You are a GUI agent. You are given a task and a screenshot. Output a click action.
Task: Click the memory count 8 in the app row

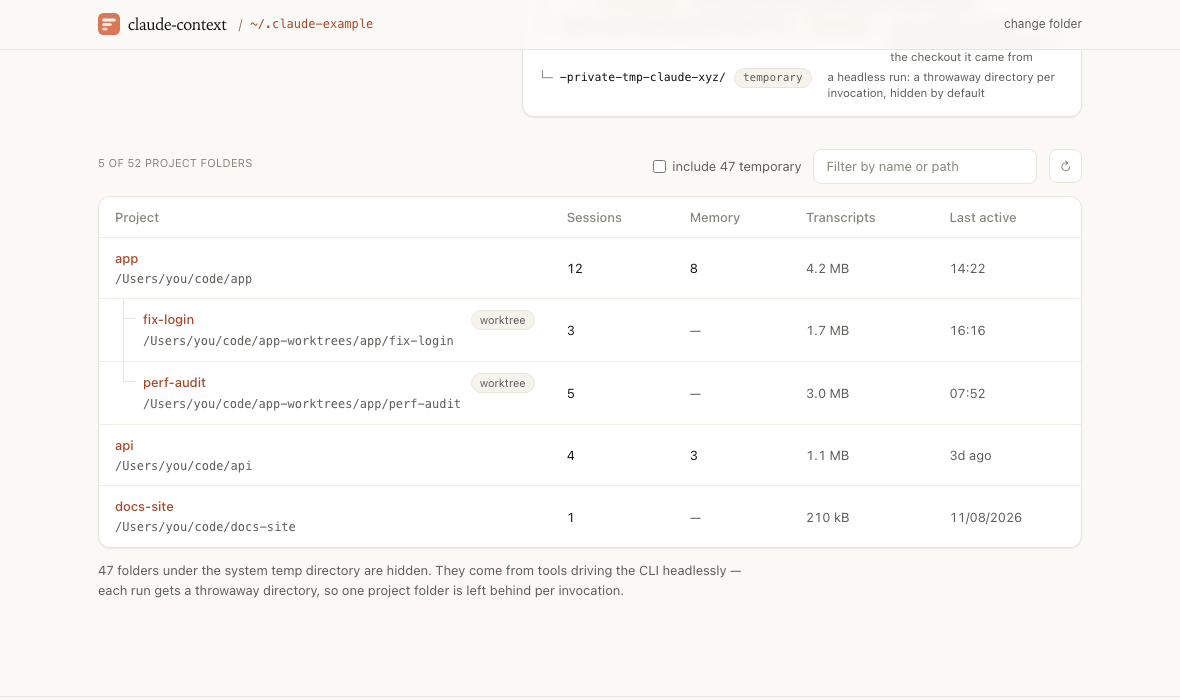(x=694, y=269)
